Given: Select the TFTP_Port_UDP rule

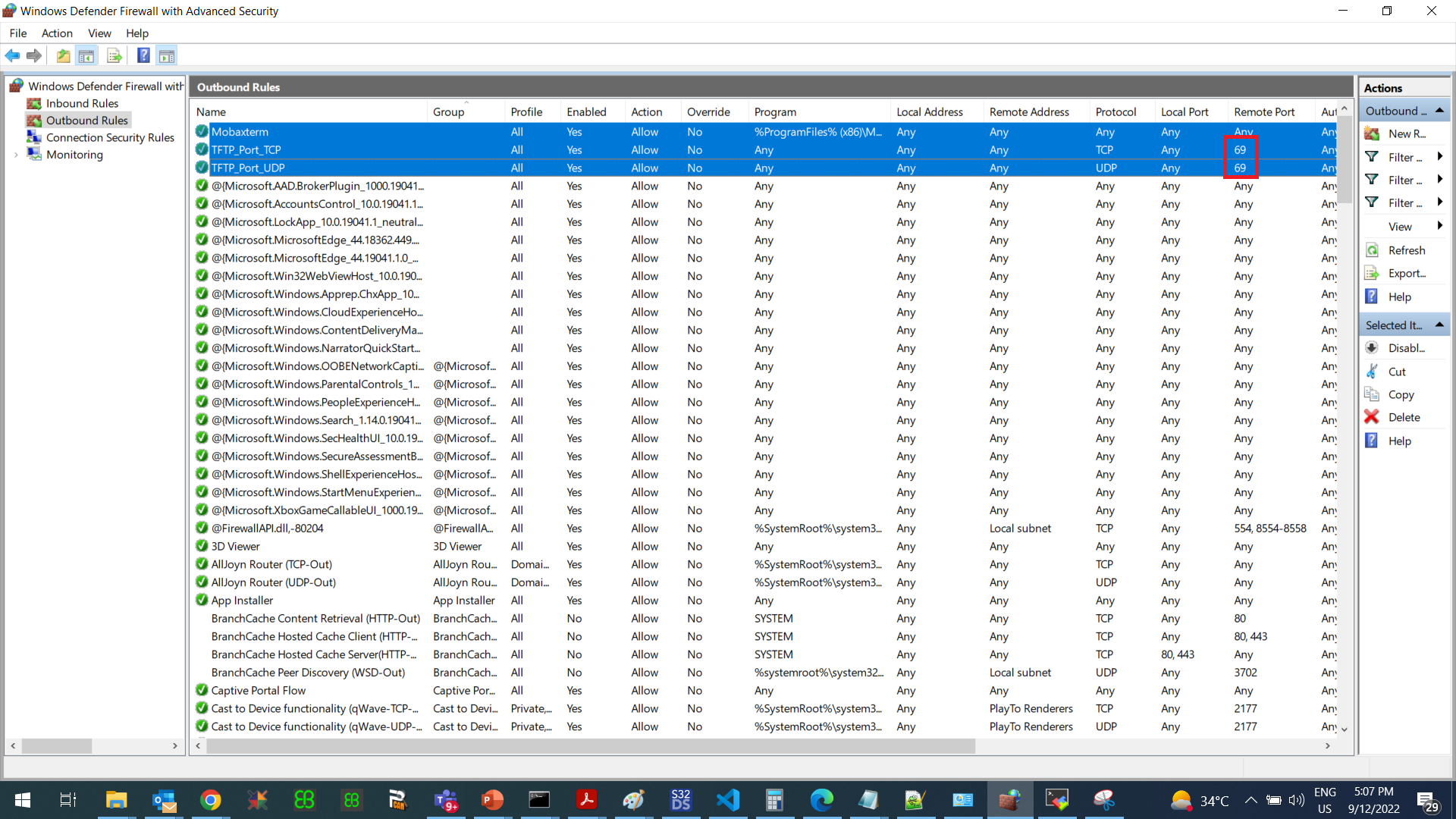Looking at the screenshot, I should coord(764,168).
